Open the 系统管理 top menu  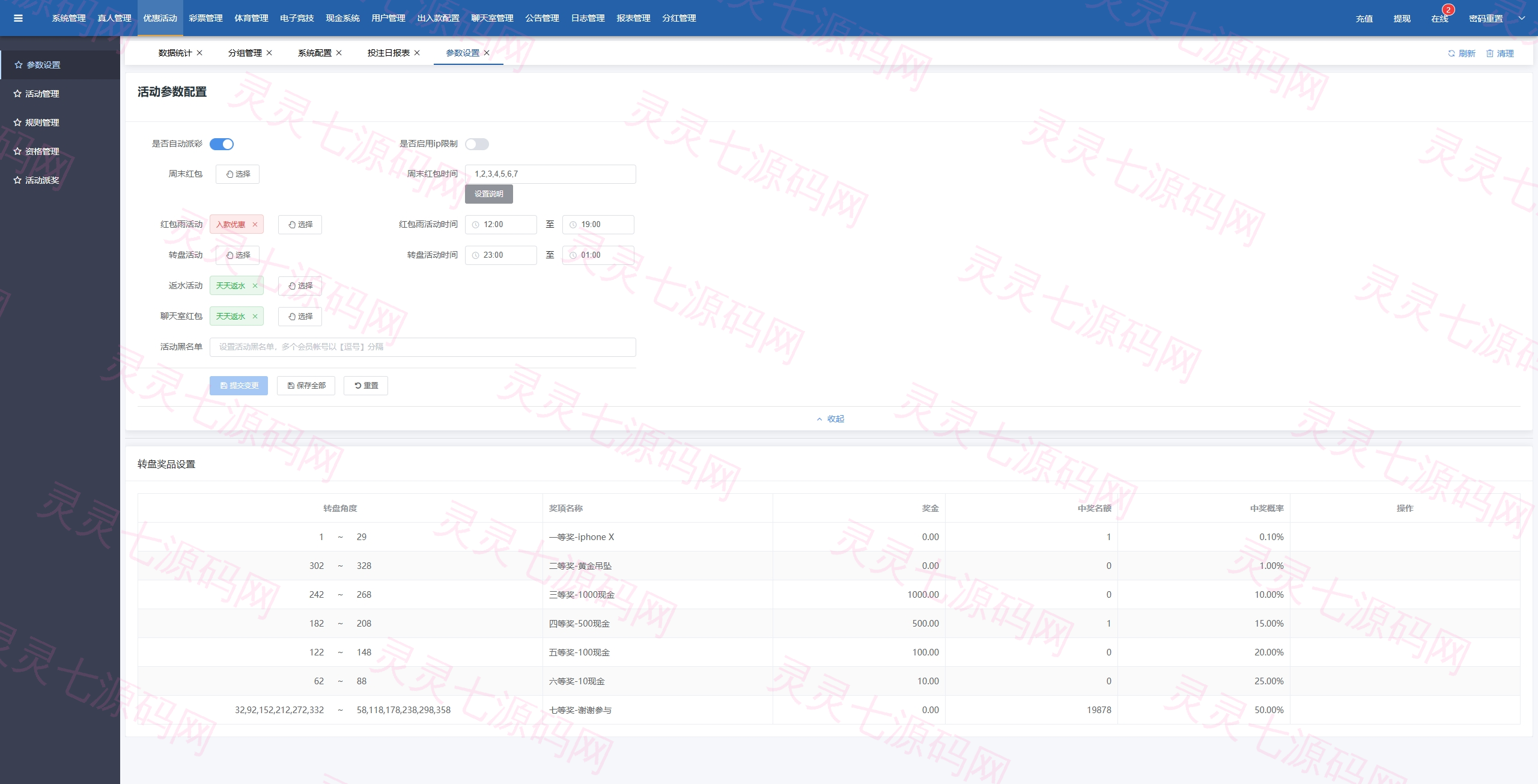[68, 18]
